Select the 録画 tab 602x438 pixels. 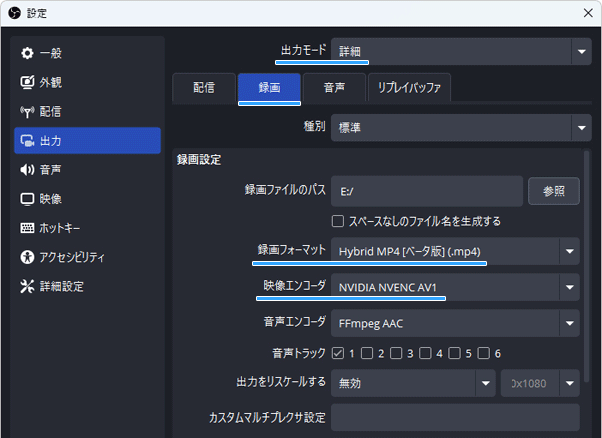[269, 88]
